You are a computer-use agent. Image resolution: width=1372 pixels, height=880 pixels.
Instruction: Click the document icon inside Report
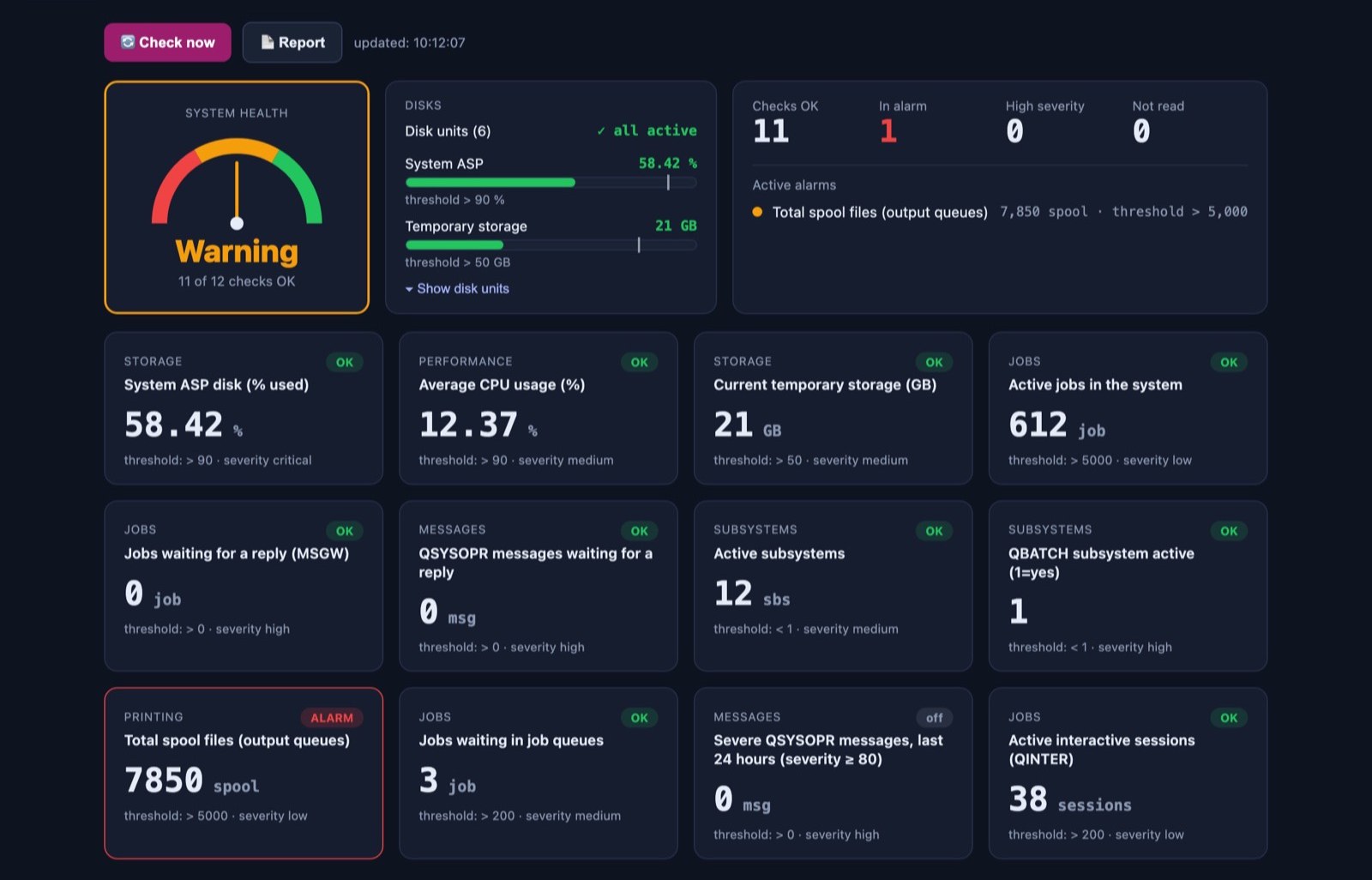point(268,42)
